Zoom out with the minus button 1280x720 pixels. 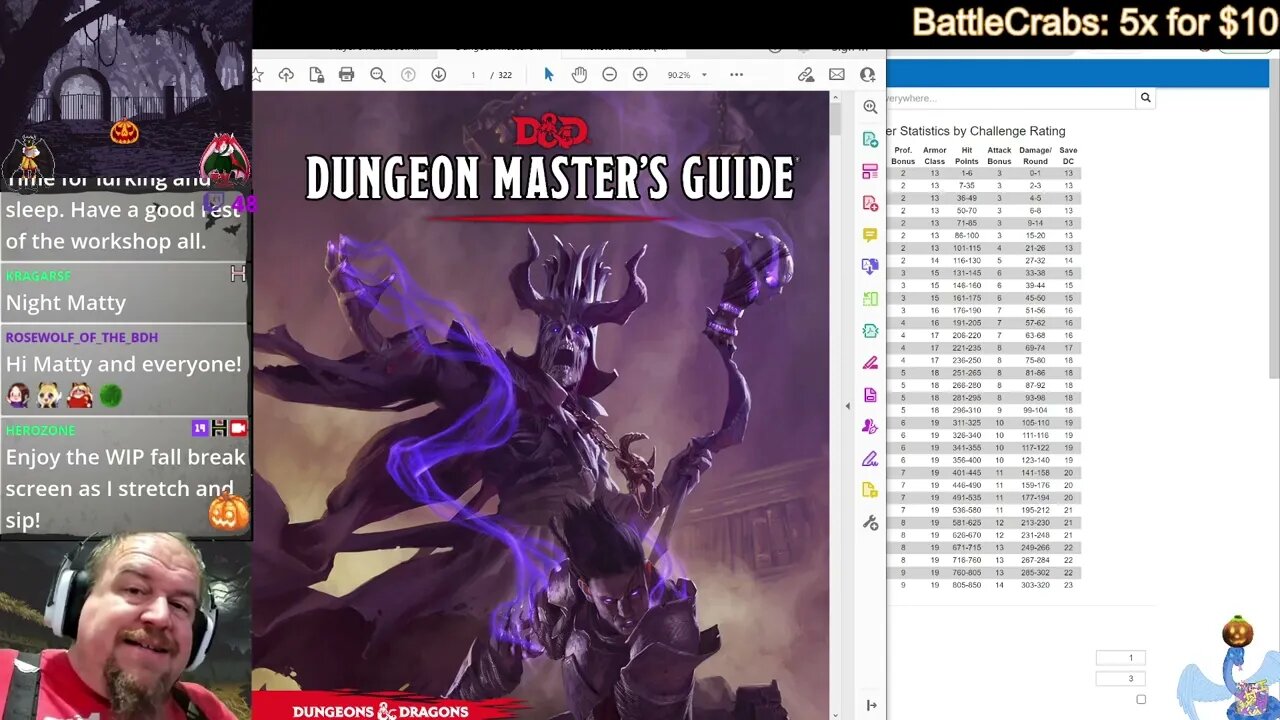tap(609, 75)
